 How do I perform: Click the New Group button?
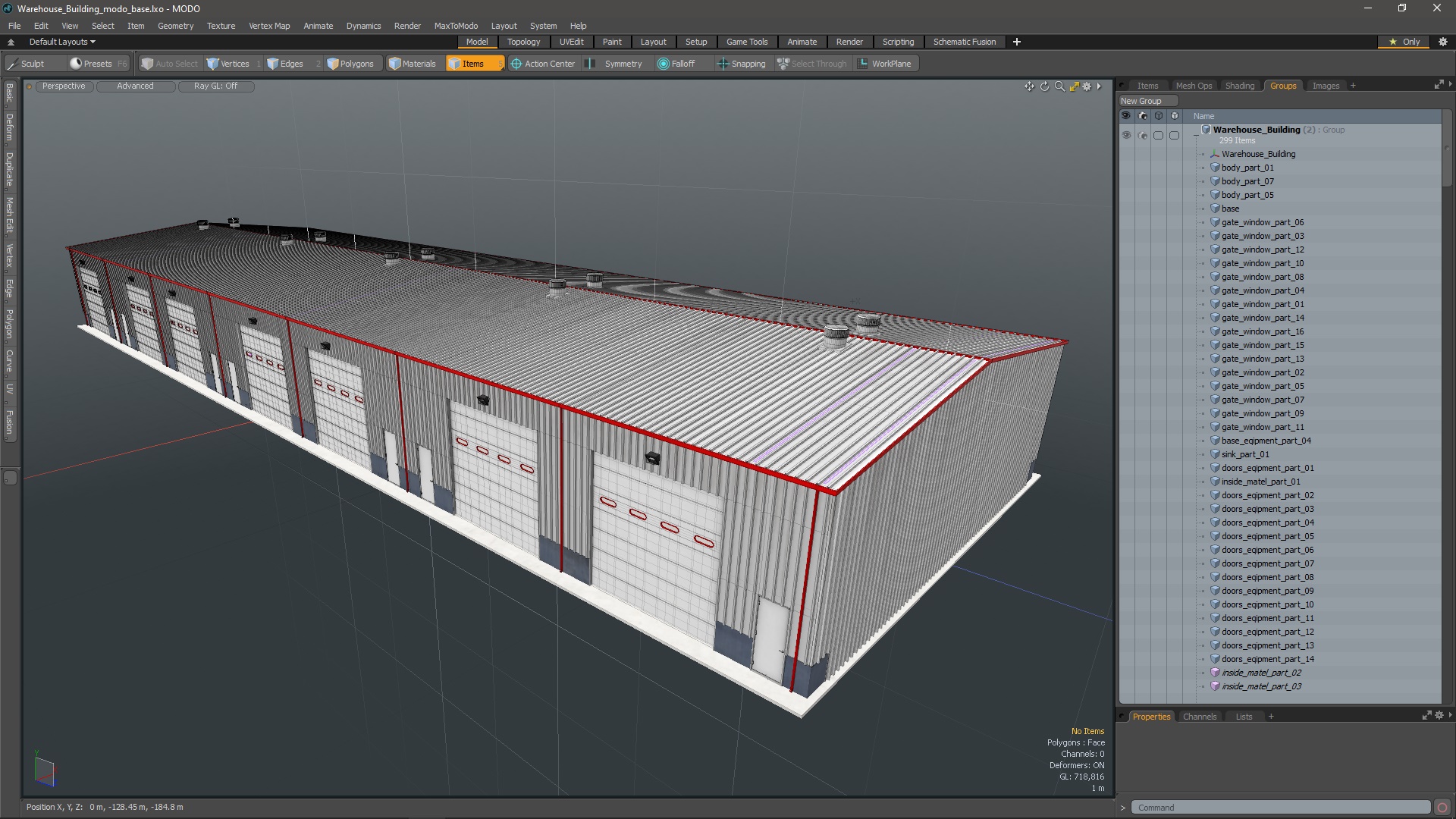click(x=1148, y=101)
